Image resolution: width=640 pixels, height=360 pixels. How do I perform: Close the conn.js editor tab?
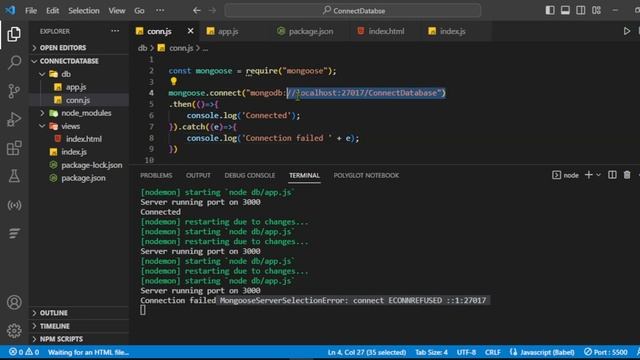(x=190, y=31)
